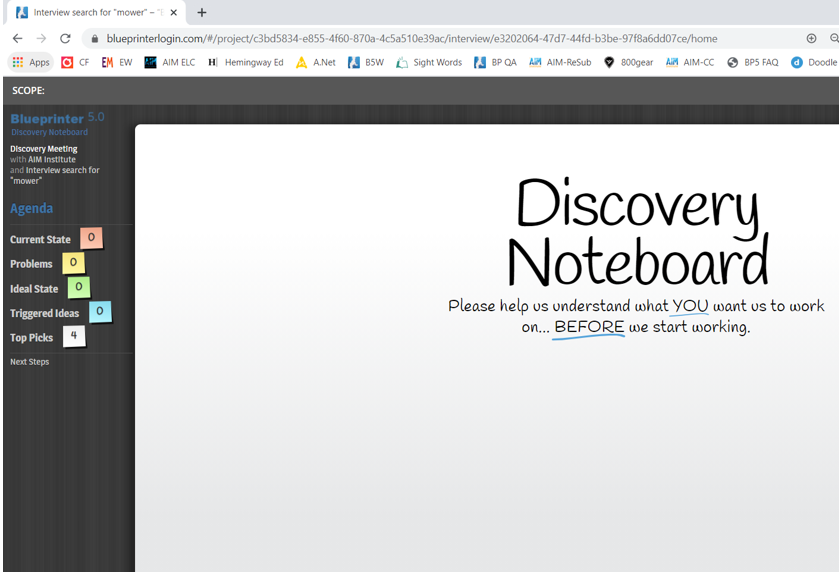Open the Apps bookmark shortcut
This screenshot has height=572, width=839.
coord(31,62)
